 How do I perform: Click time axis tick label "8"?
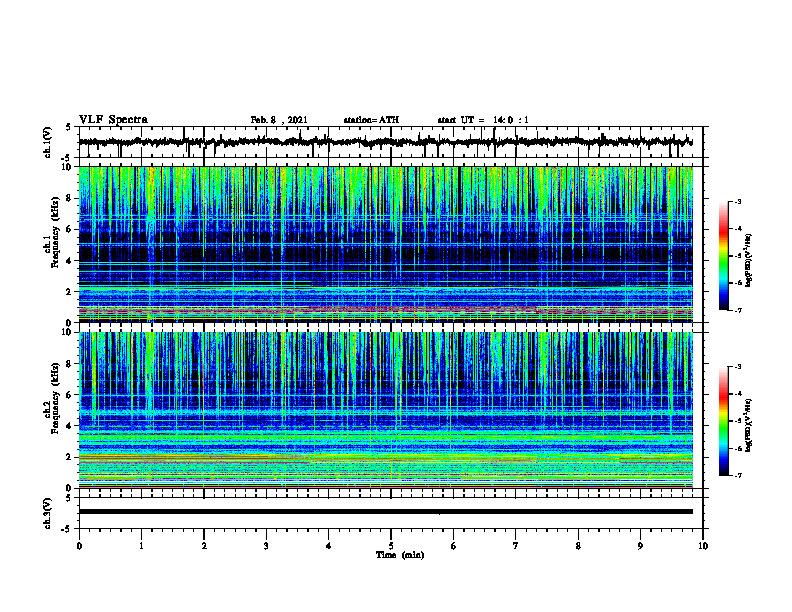(578, 546)
